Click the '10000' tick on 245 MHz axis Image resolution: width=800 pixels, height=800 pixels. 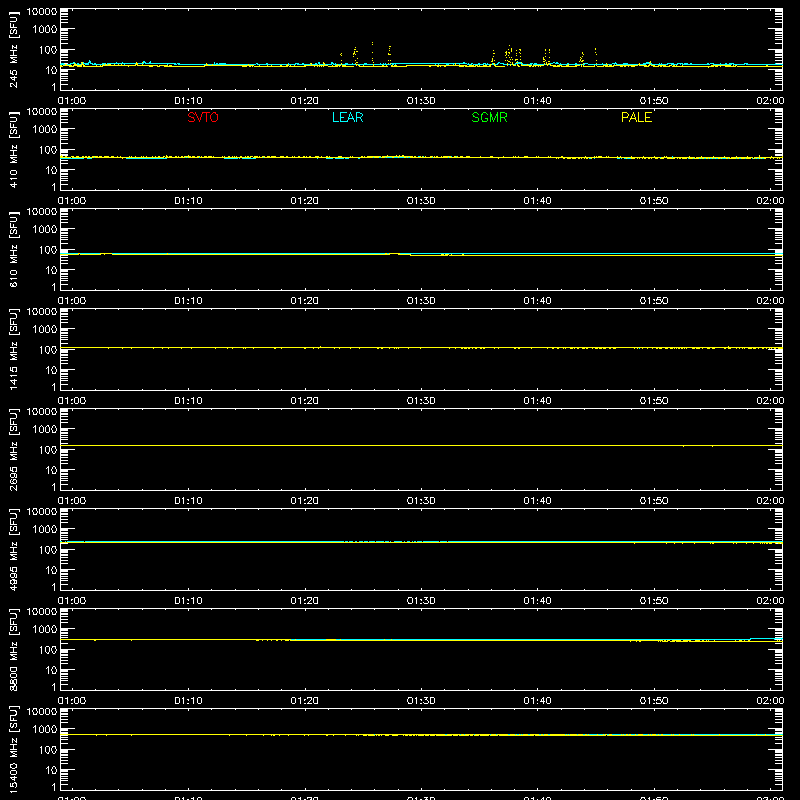42,12
